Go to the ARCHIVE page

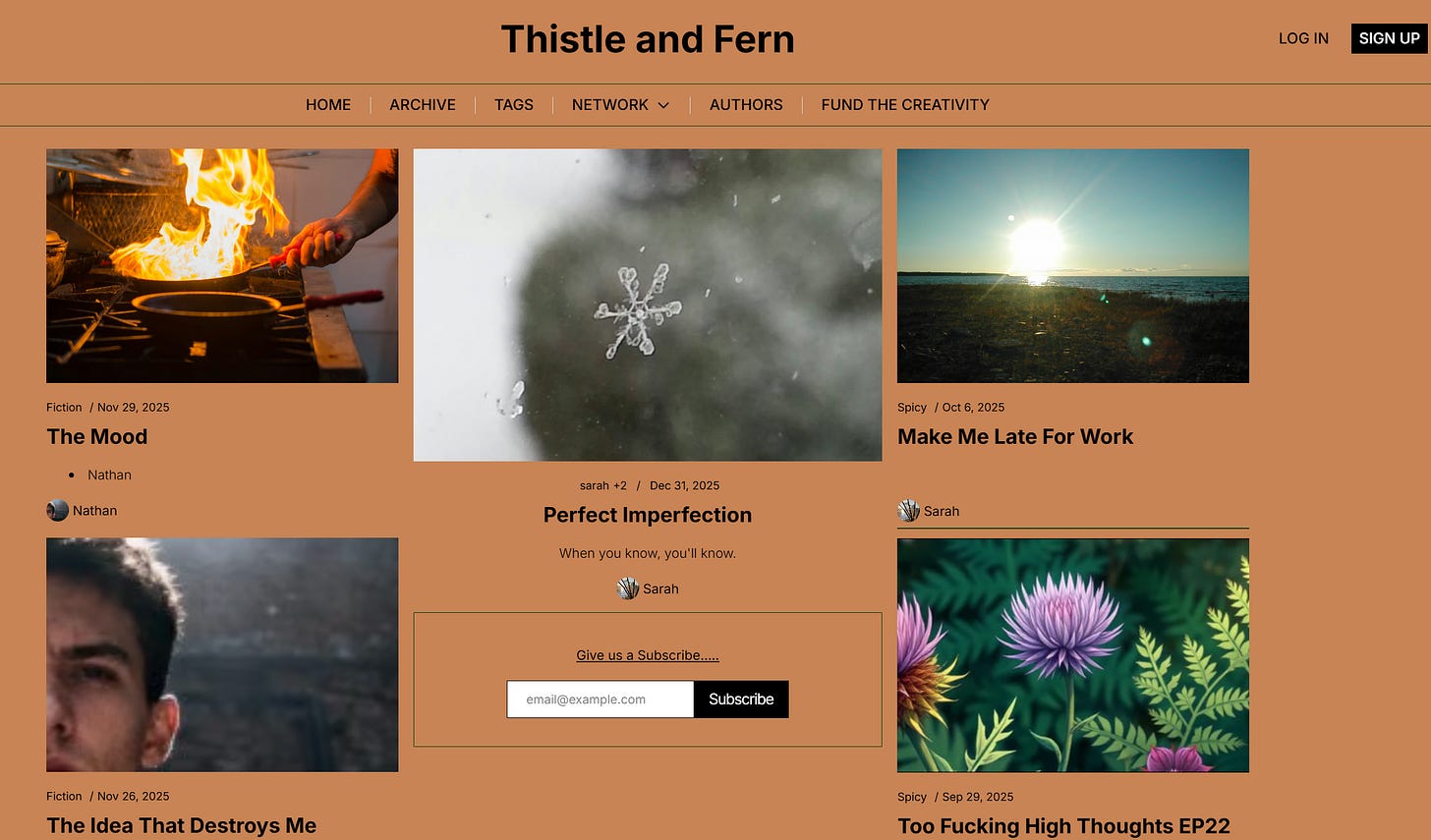pyautogui.click(x=423, y=104)
